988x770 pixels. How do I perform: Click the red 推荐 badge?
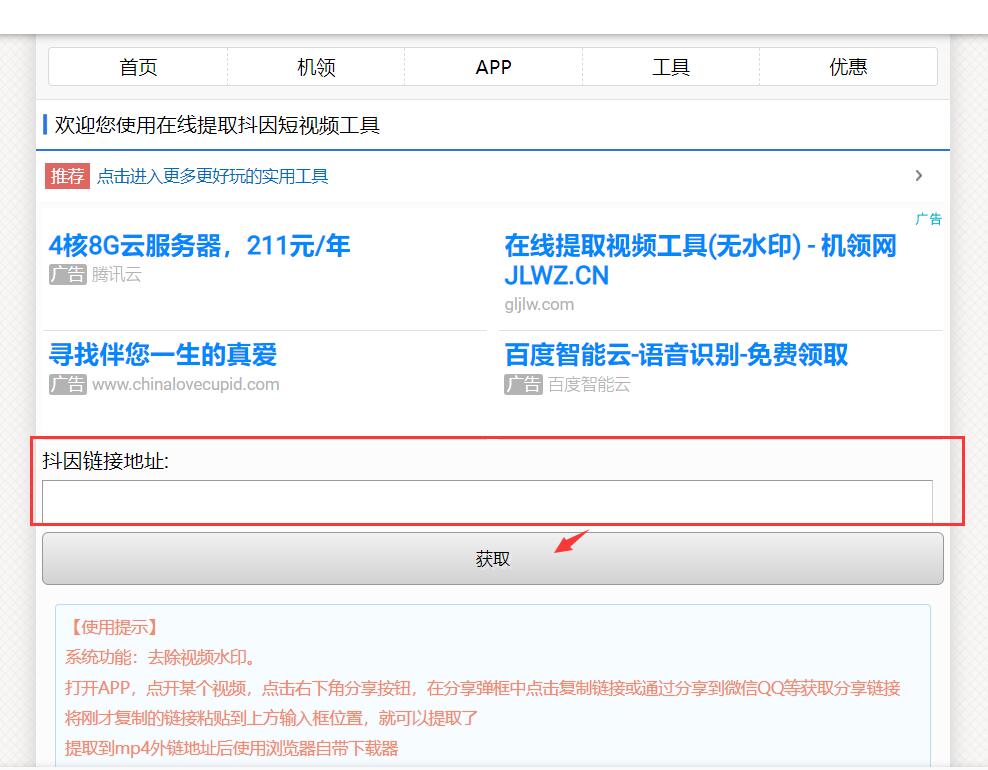click(x=67, y=176)
